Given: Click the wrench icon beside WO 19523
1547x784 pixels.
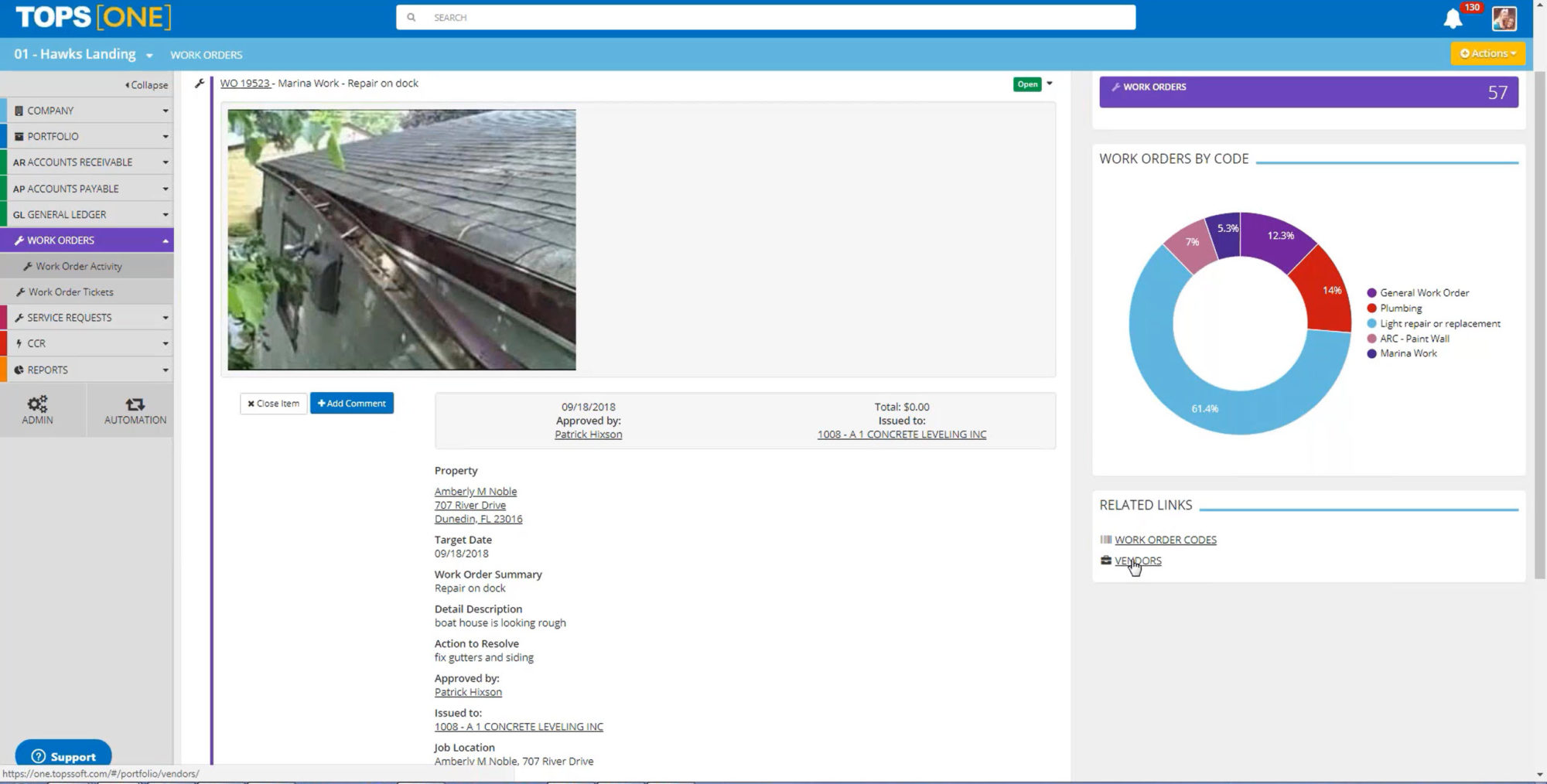Looking at the screenshot, I should click(200, 84).
